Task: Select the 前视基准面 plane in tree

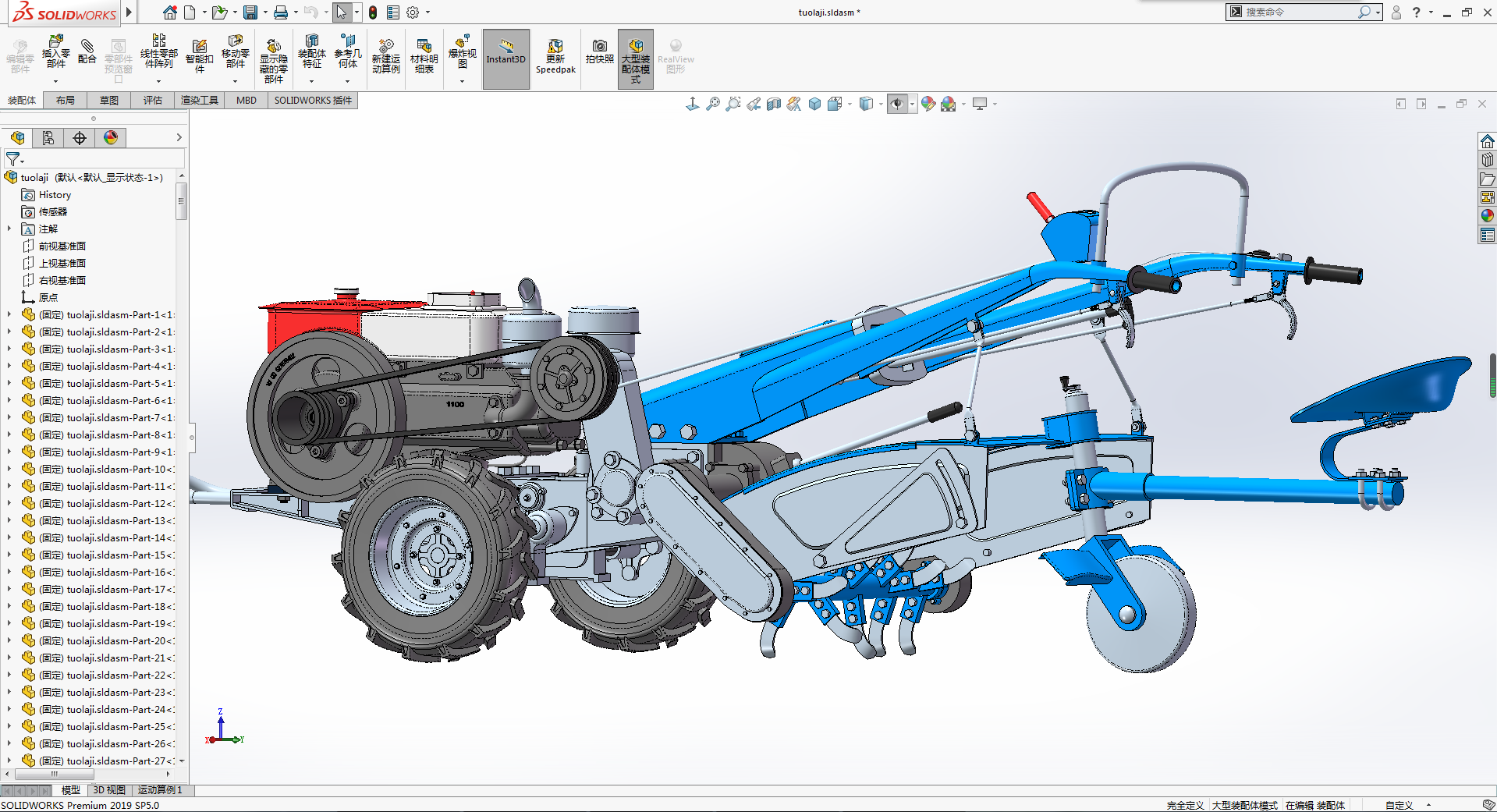Action: [x=62, y=246]
